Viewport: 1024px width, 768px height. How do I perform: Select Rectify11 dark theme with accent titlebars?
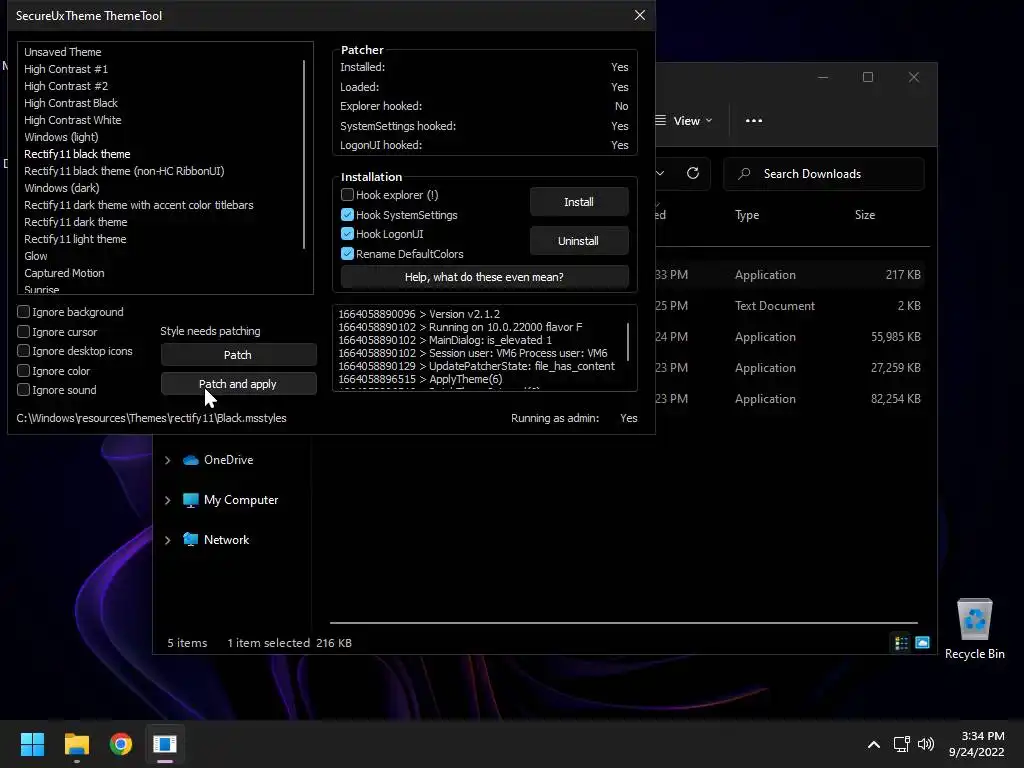[138, 205]
